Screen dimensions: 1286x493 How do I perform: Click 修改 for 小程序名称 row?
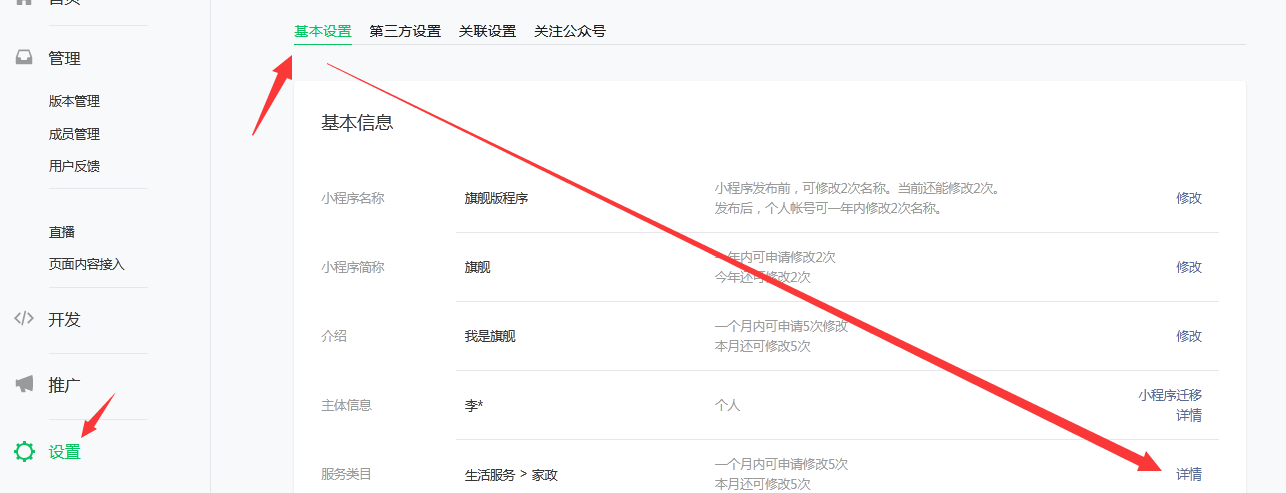tap(1188, 198)
